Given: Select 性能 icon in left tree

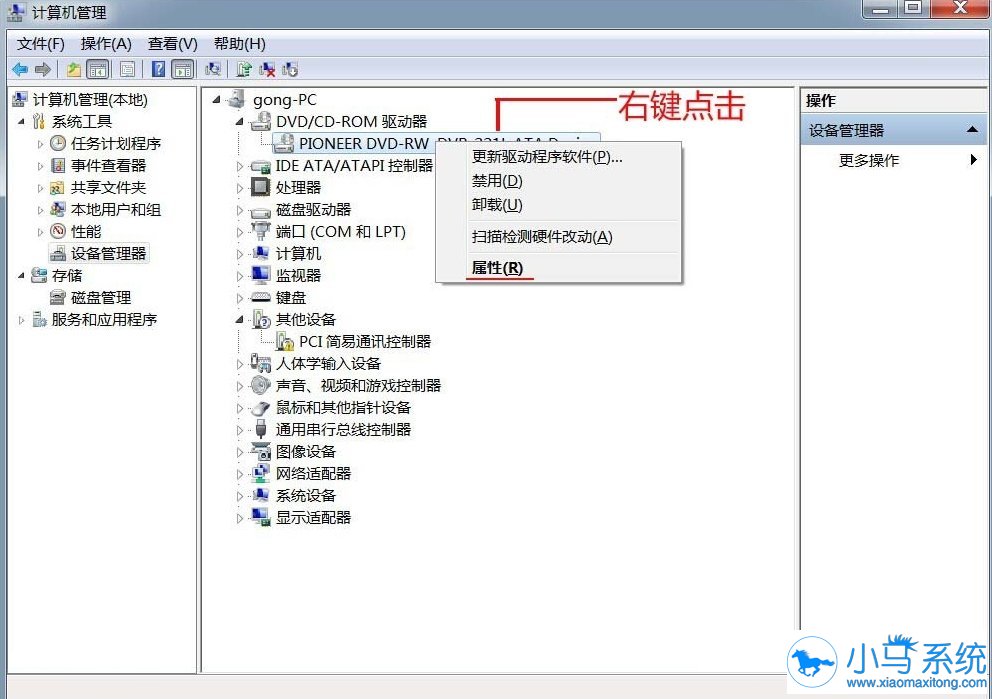Looking at the screenshot, I should [x=58, y=231].
